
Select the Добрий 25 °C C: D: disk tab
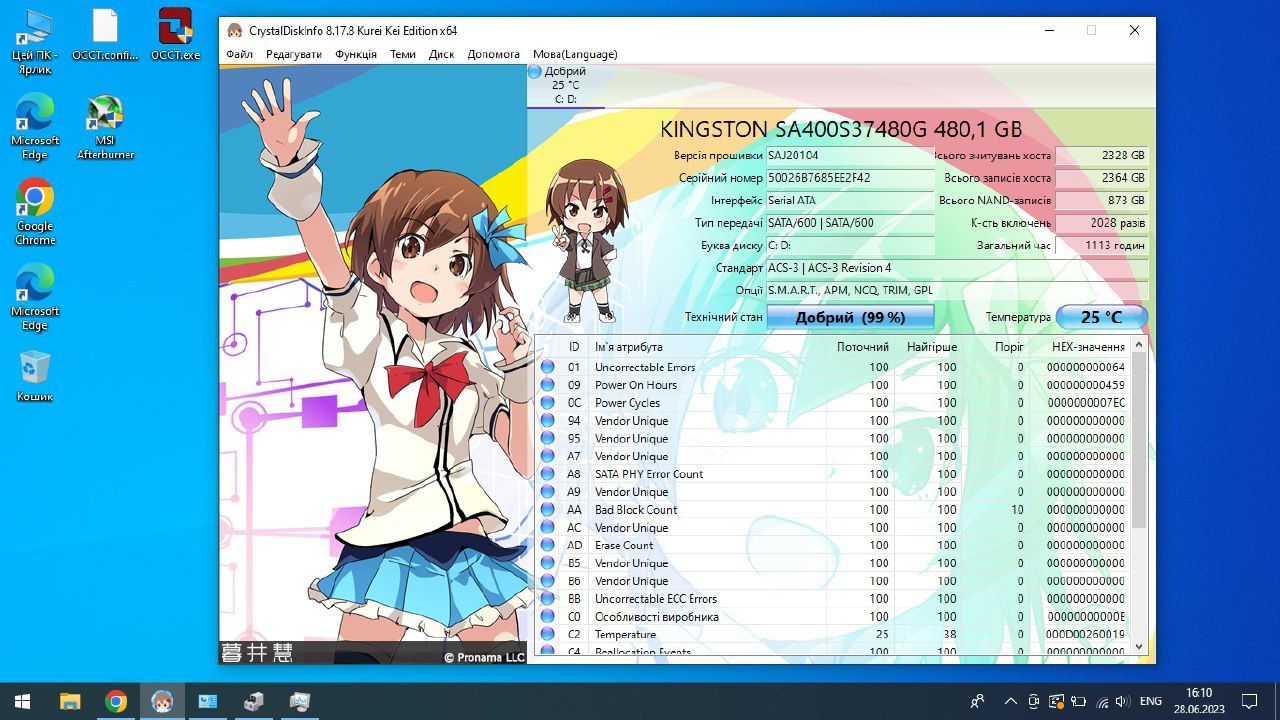(566, 85)
